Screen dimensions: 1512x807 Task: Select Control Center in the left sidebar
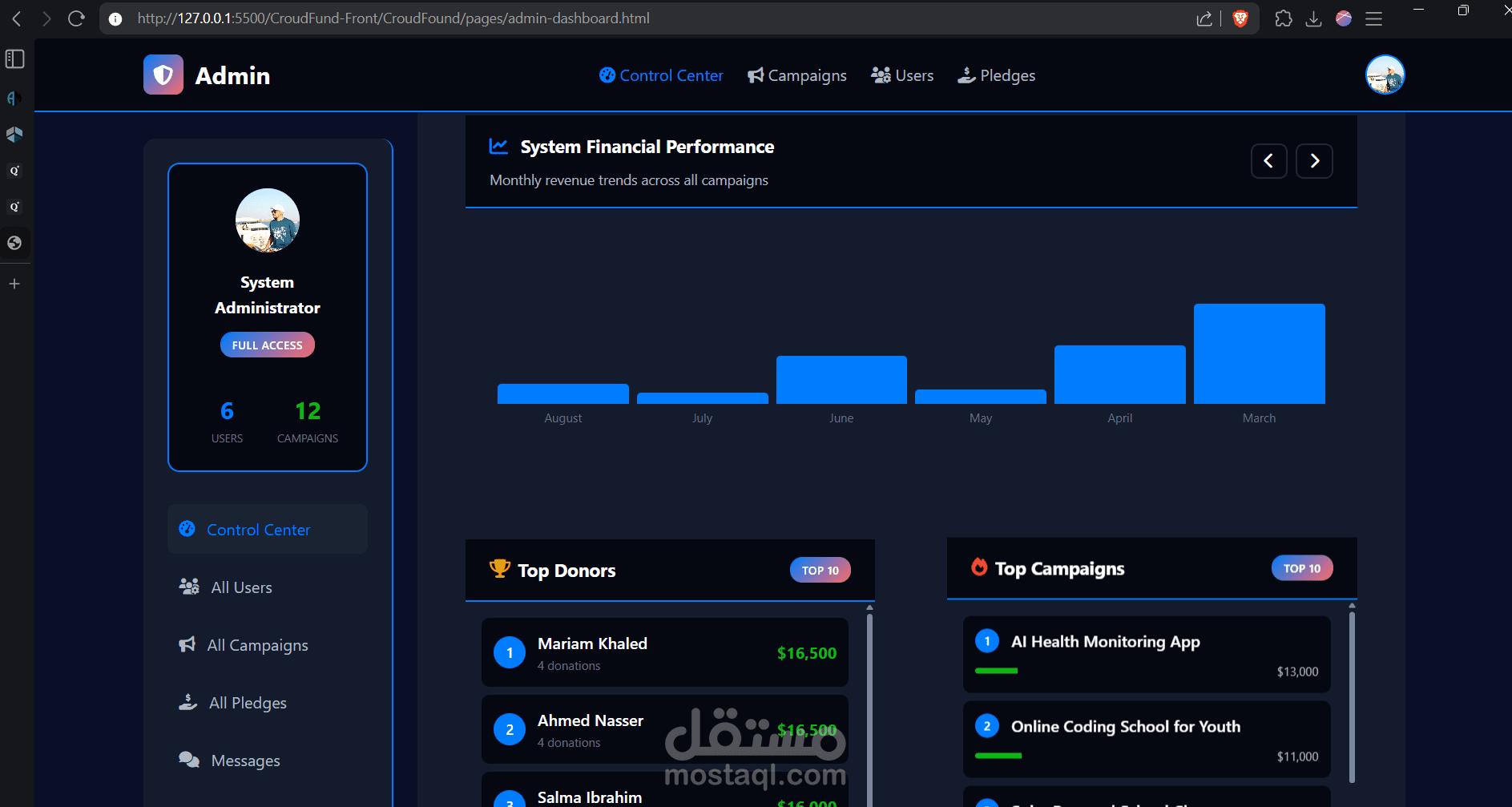coord(268,529)
